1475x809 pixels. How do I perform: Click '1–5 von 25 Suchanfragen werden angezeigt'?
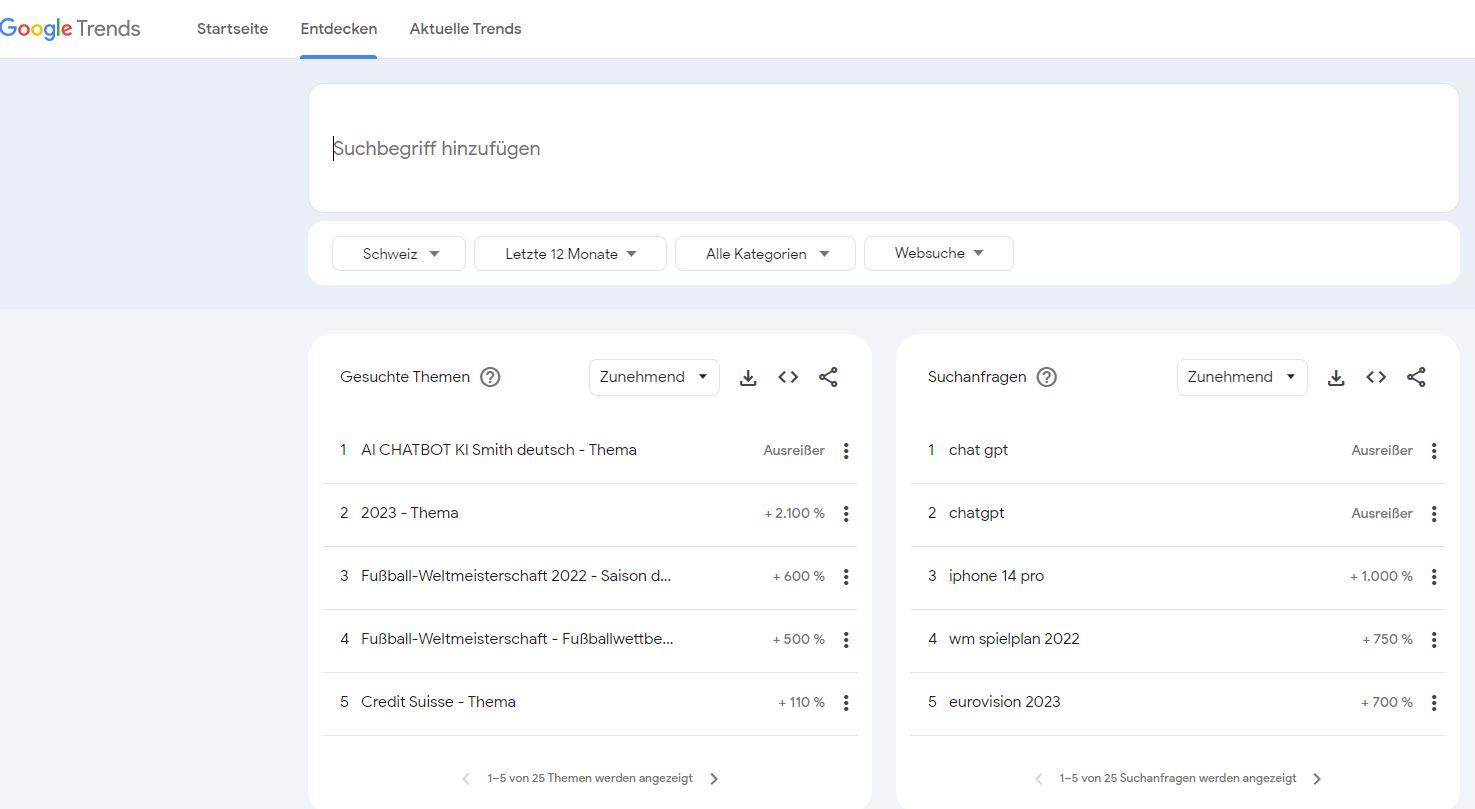tap(1178, 778)
